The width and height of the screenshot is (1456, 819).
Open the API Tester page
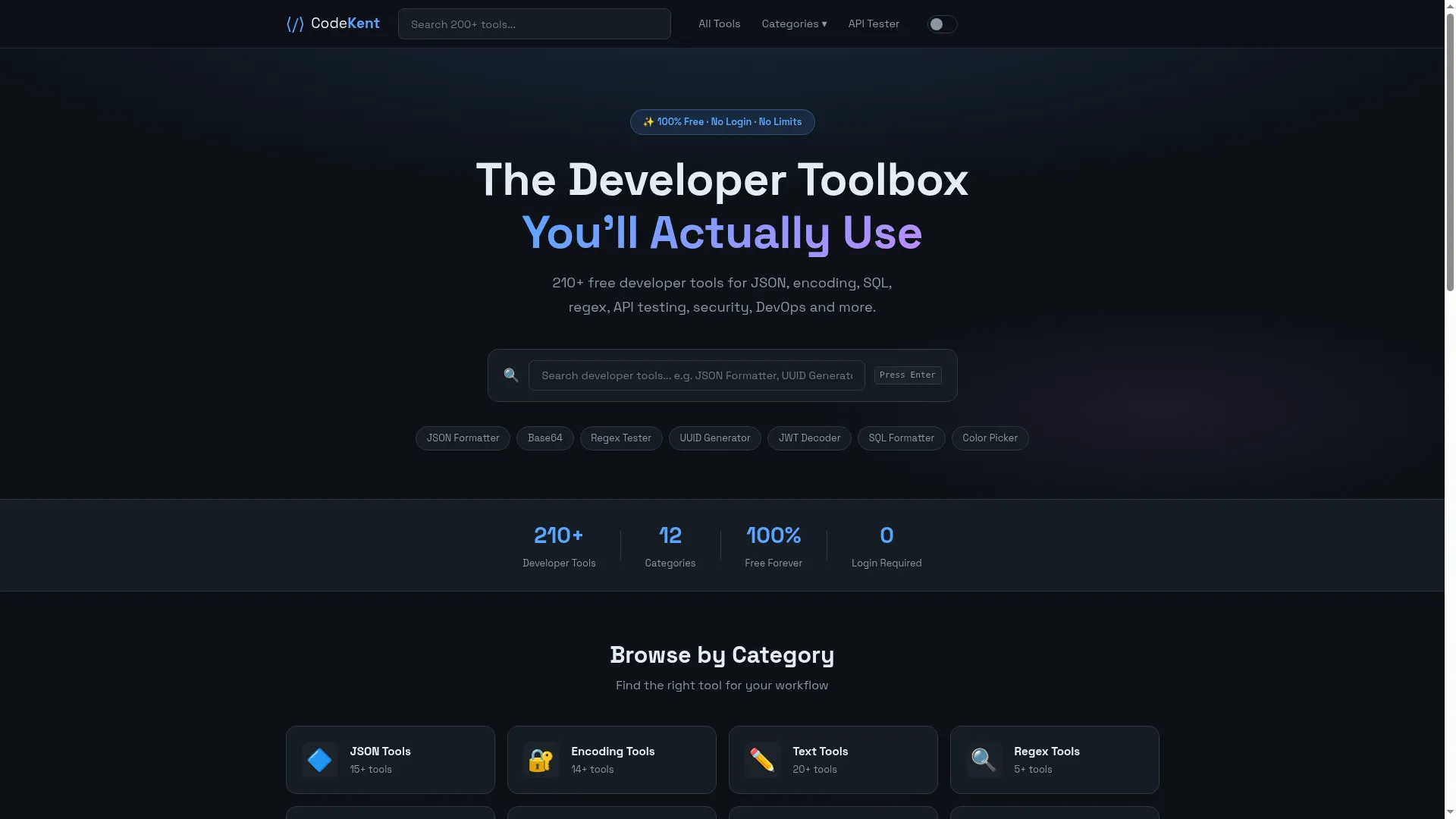point(874,24)
